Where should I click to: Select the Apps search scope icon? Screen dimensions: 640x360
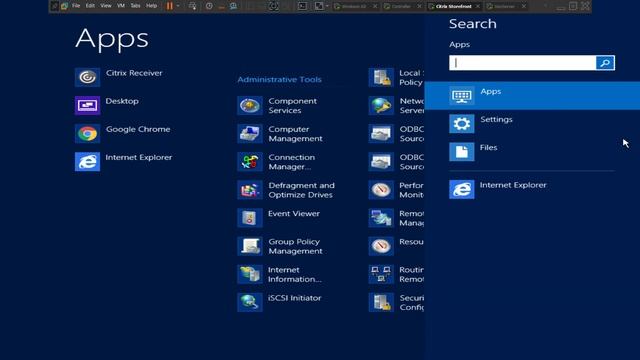[462, 96]
